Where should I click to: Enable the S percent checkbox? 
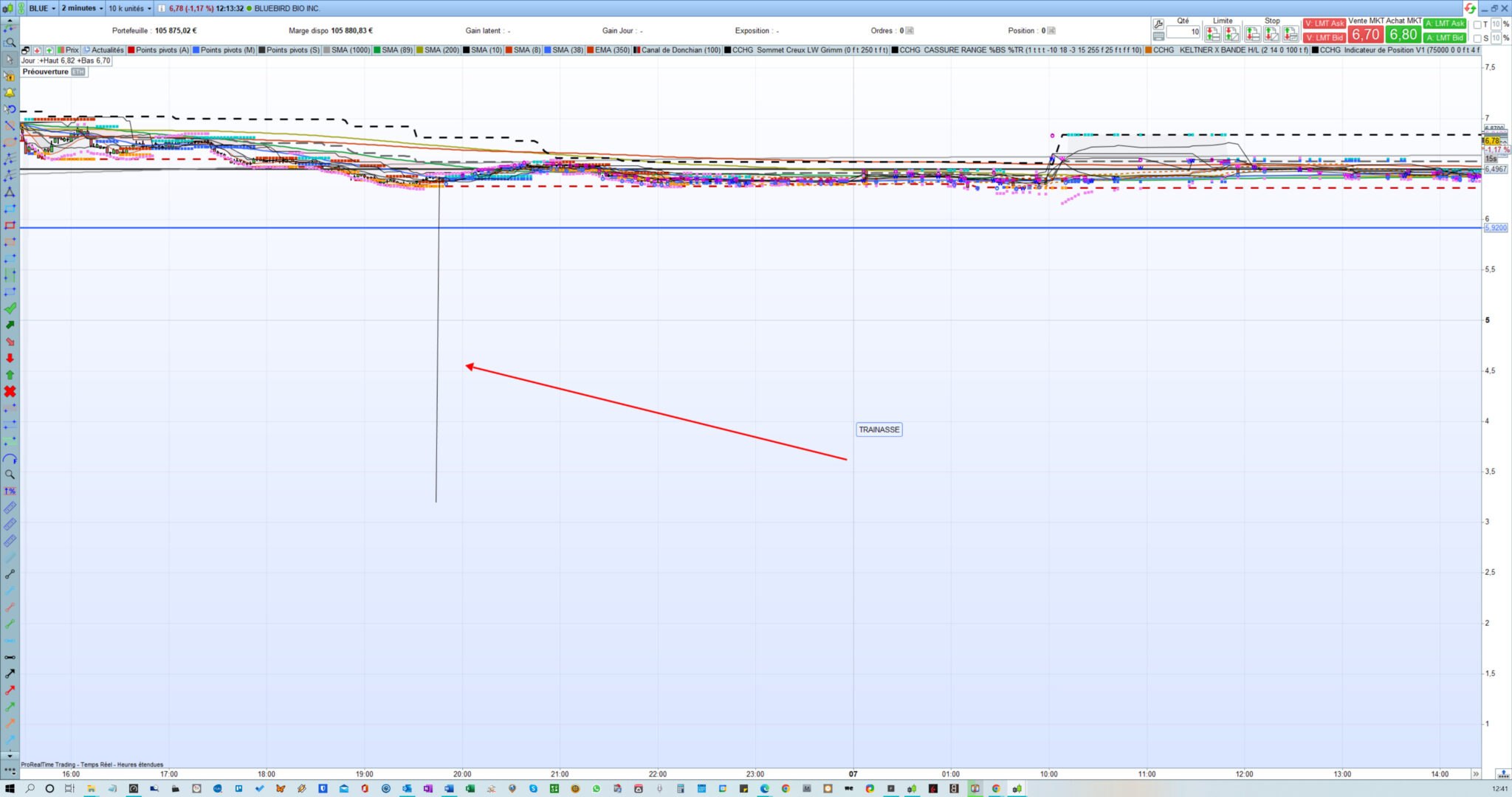(1477, 38)
